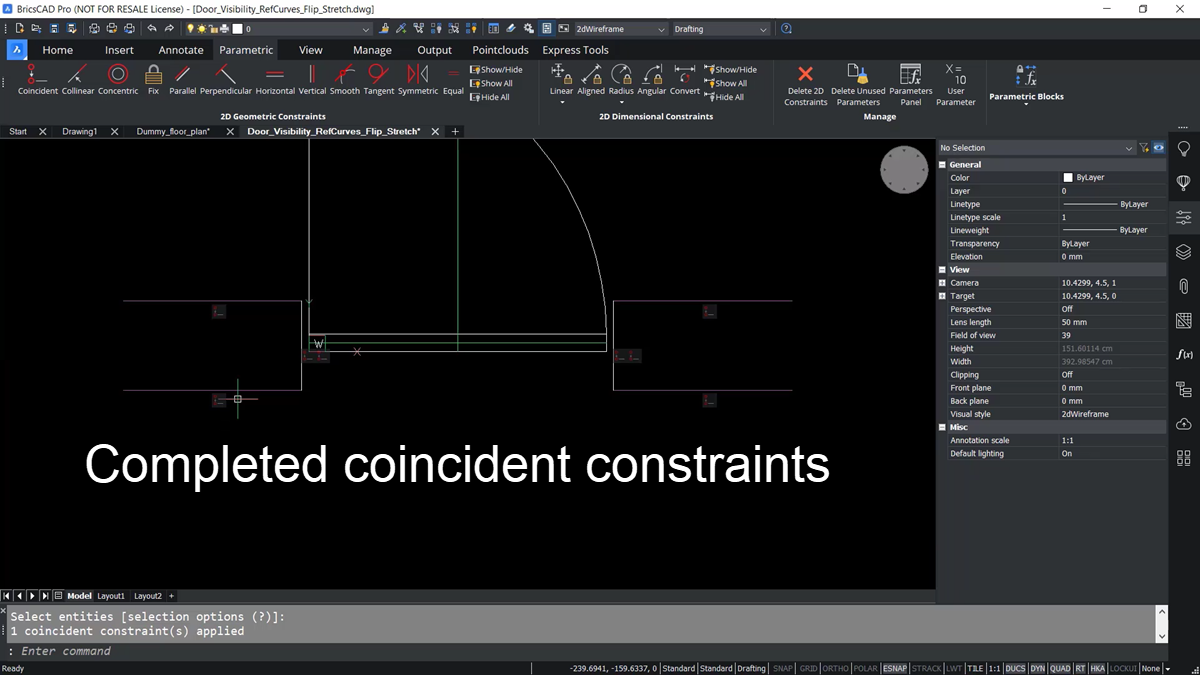1200x675 pixels.
Task: Click the ByLayer color swatch
Action: (1068, 177)
